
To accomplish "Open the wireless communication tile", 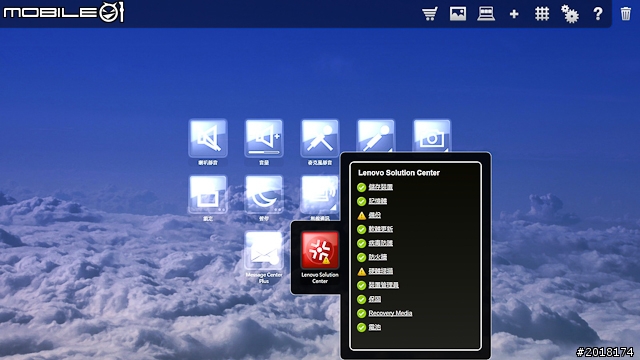I will coord(320,195).
